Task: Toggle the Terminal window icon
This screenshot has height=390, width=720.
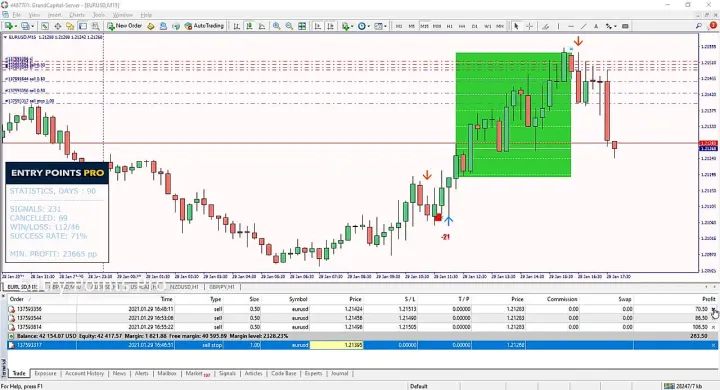Action: [x=83, y=26]
